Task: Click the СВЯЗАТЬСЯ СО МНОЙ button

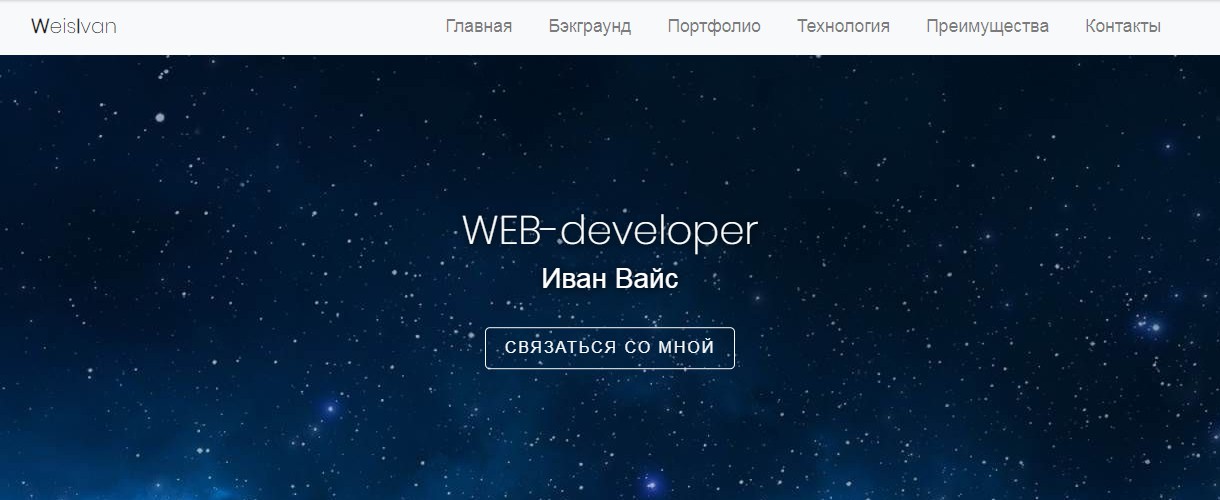Action: coord(610,348)
